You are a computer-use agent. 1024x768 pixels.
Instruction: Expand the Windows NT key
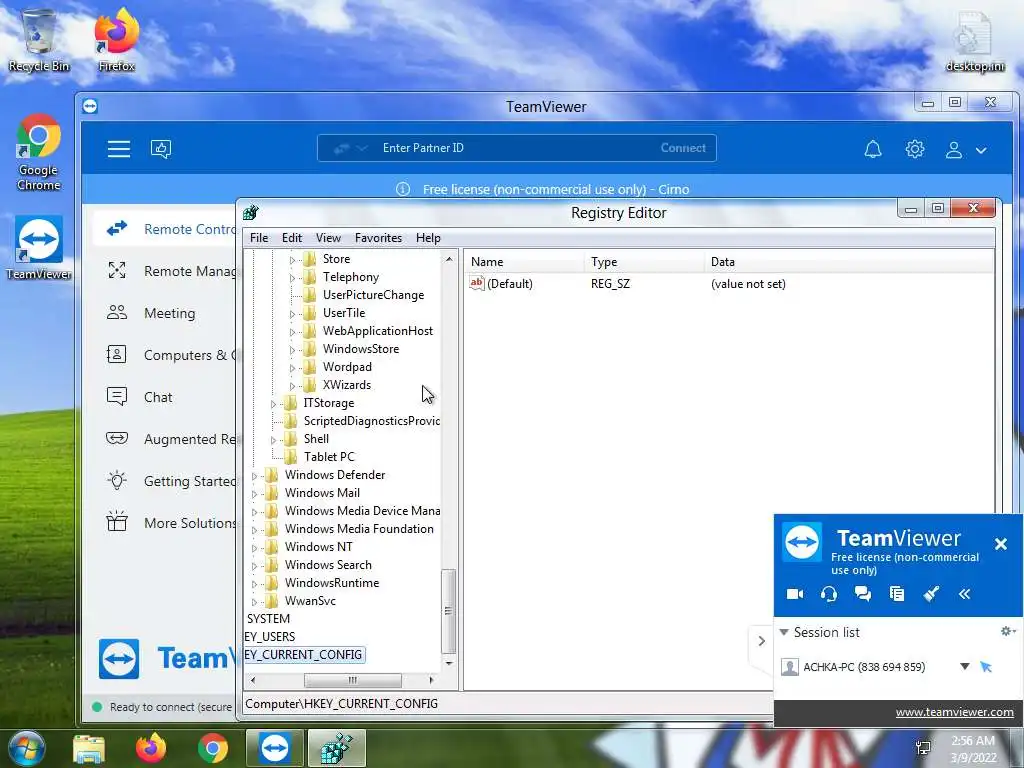tap(255, 548)
